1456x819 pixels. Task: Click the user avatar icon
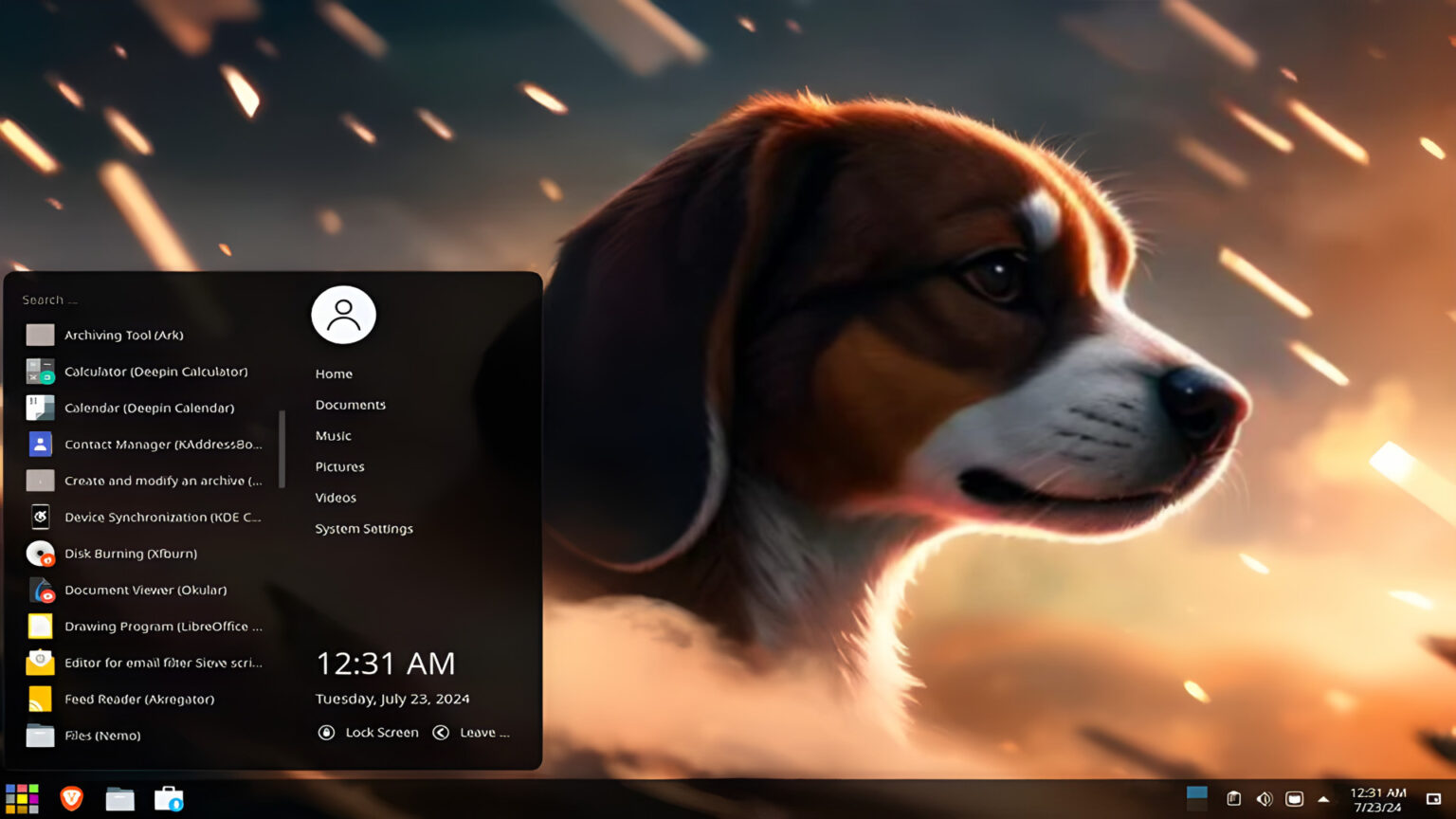click(x=343, y=314)
